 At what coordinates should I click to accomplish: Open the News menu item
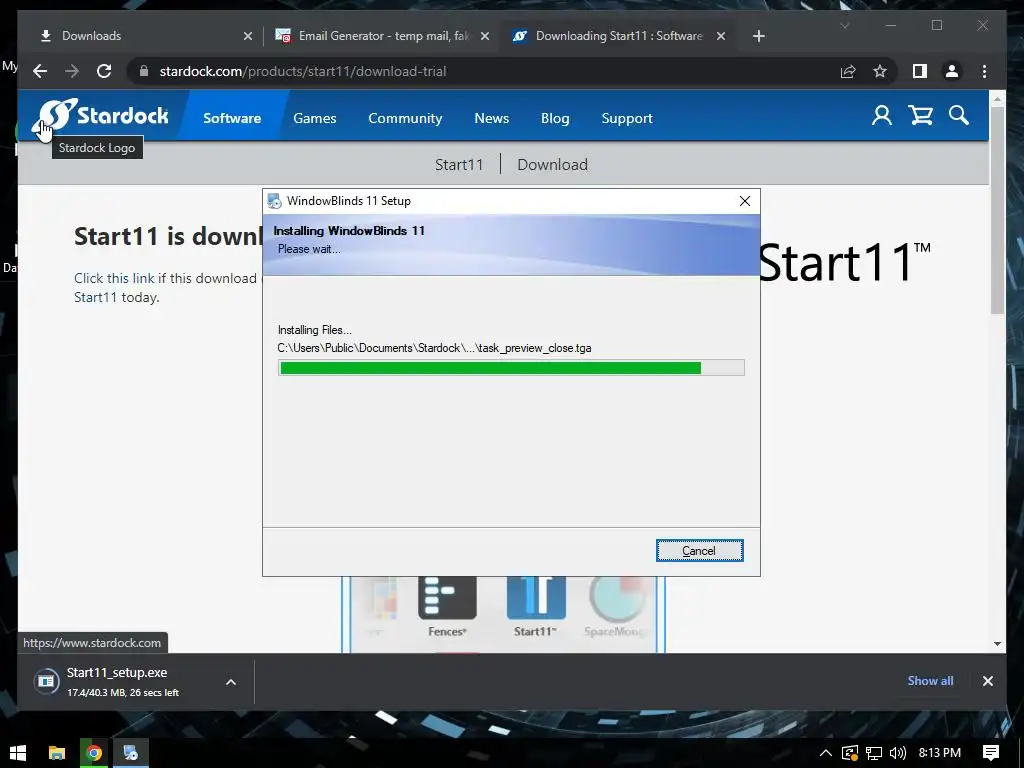tap(492, 118)
